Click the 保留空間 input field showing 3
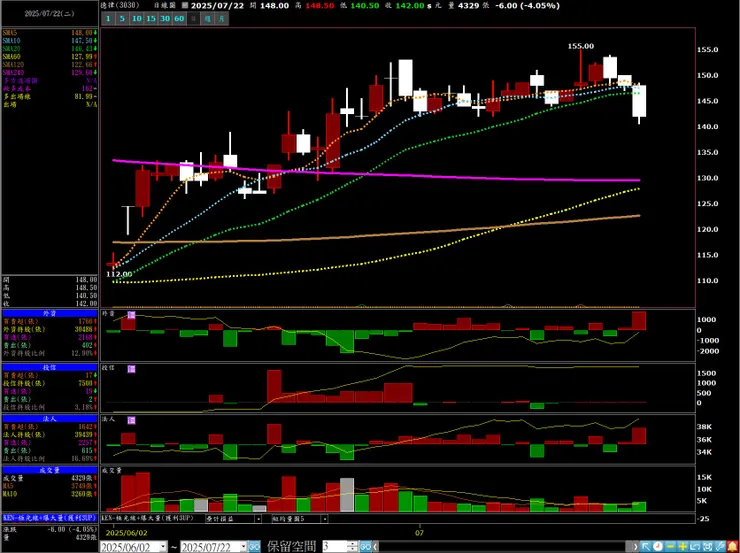Image resolution: width=740 pixels, height=553 pixels. 335,547
